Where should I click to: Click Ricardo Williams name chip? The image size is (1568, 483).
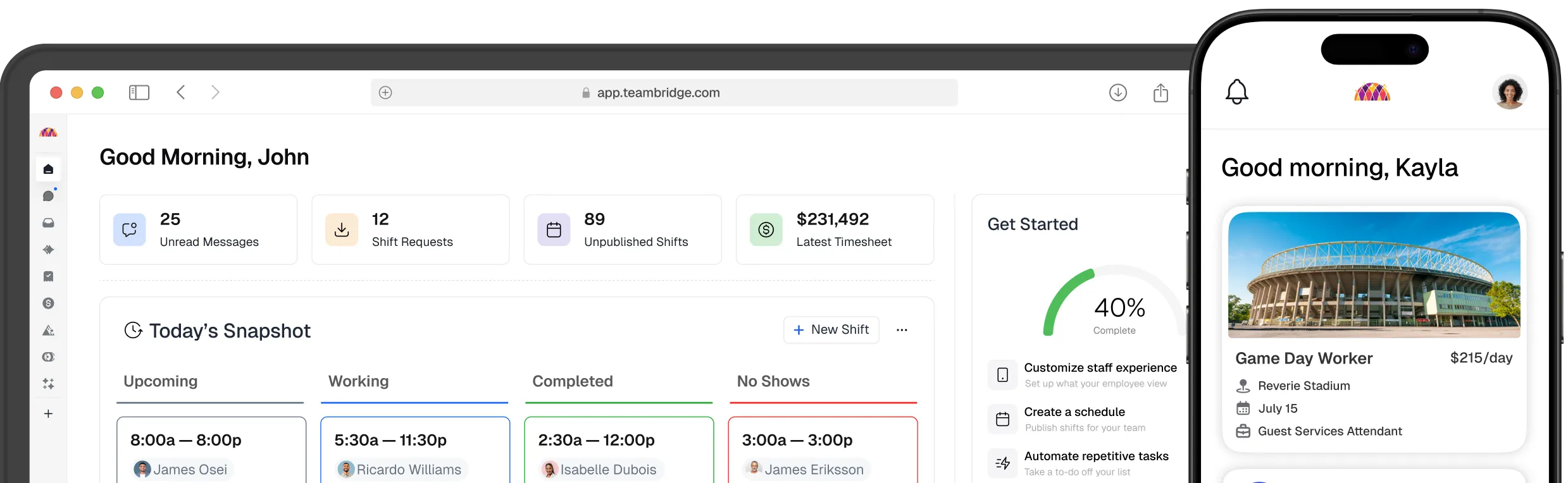(x=401, y=470)
